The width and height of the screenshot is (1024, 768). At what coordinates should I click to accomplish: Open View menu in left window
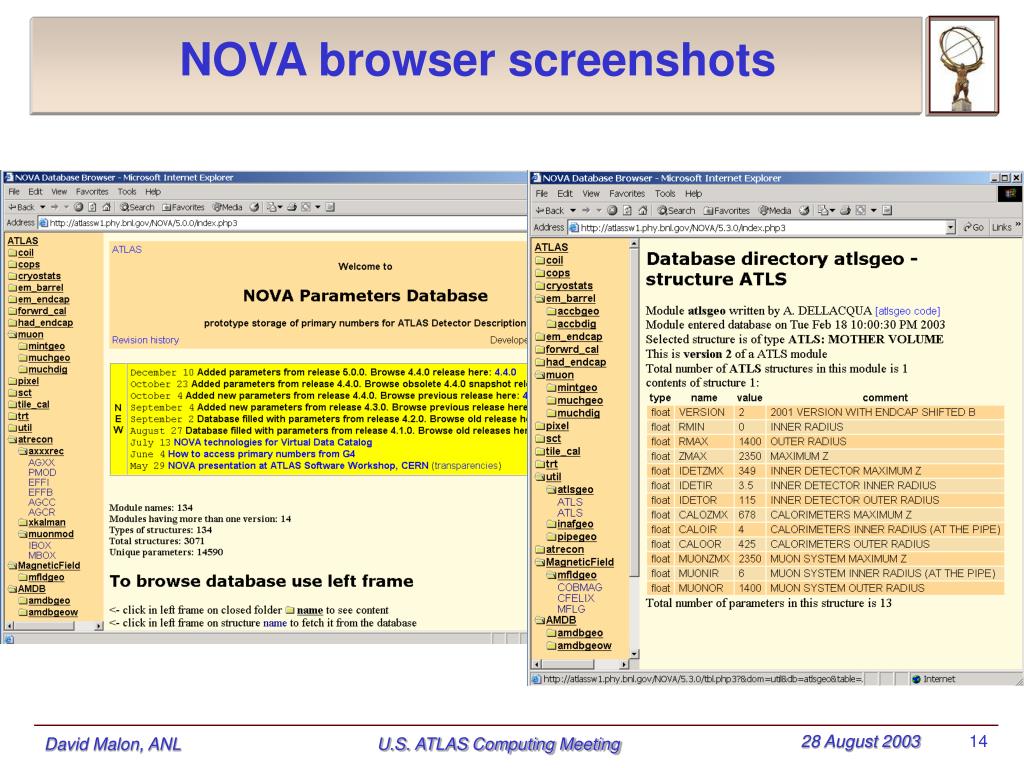pyautogui.click(x=59, y=192)
